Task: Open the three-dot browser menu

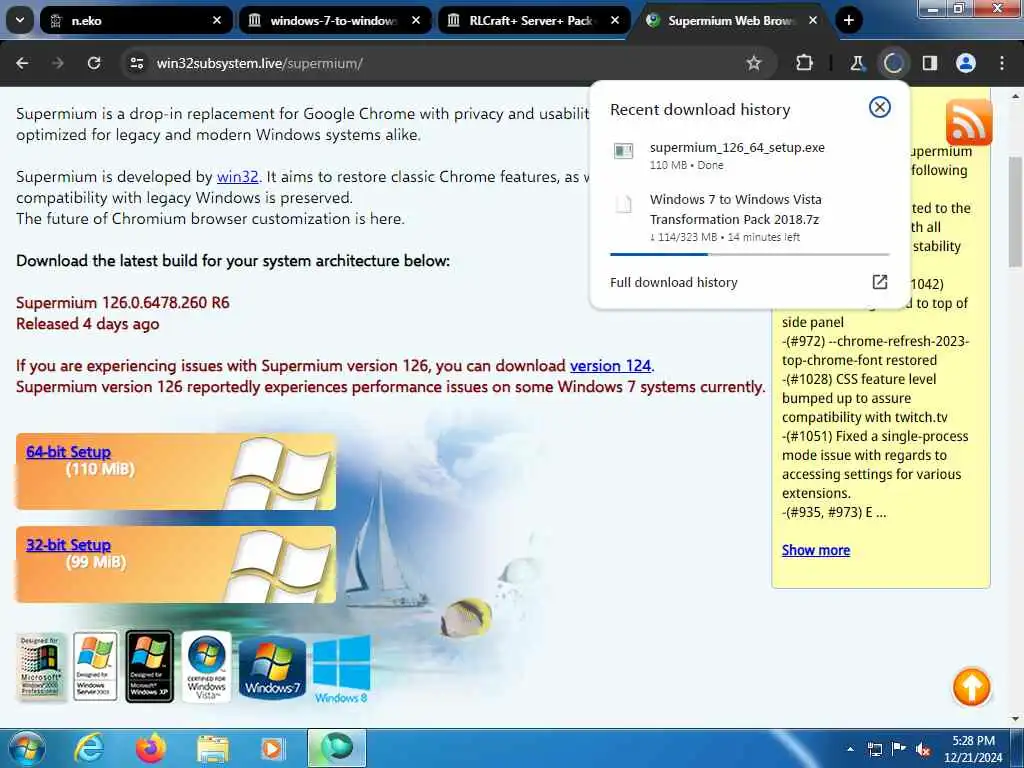Action: tap(1002, 63)
